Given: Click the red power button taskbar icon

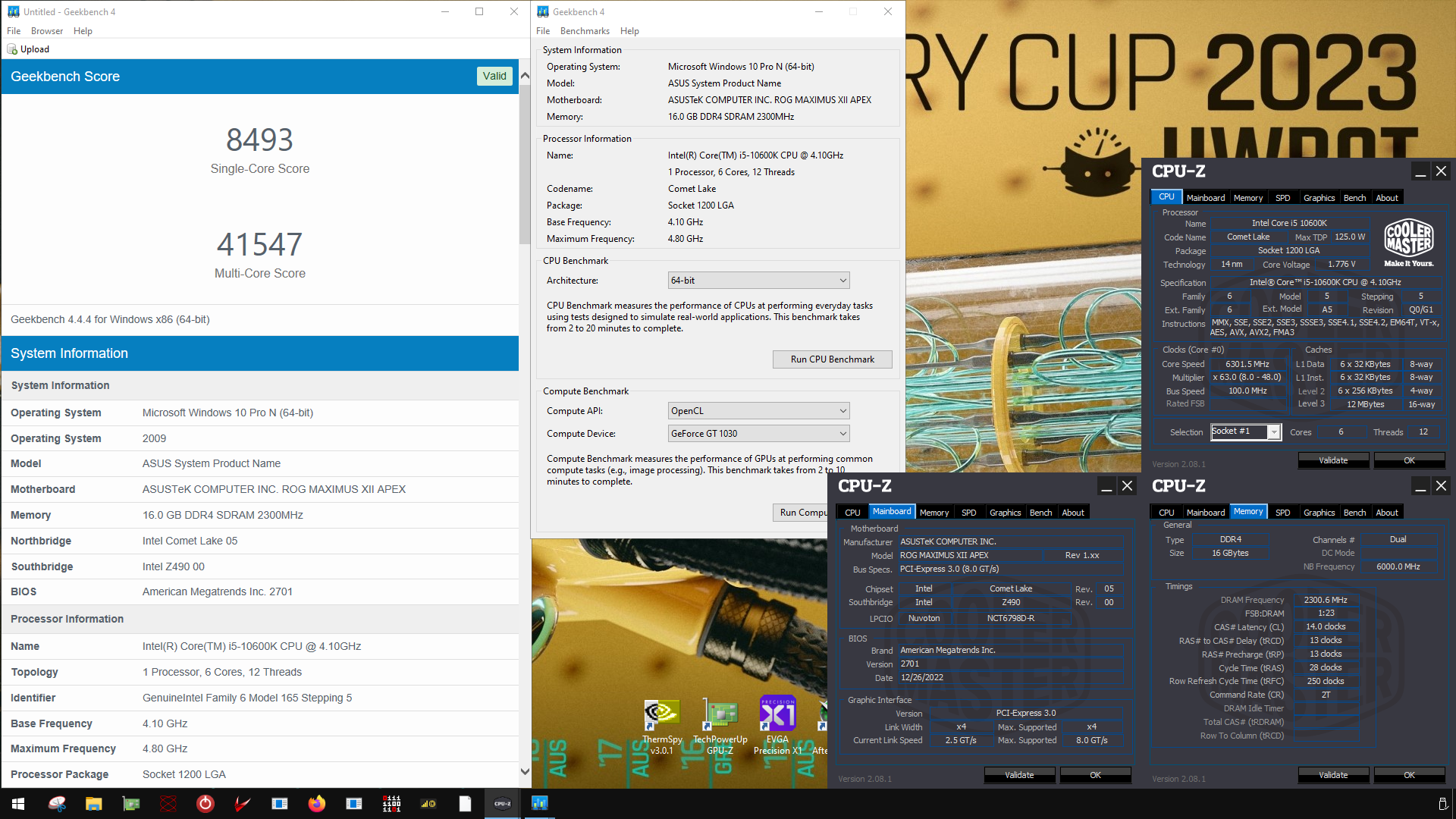Looking at the screenshot, I should click(x=205, y=804).
